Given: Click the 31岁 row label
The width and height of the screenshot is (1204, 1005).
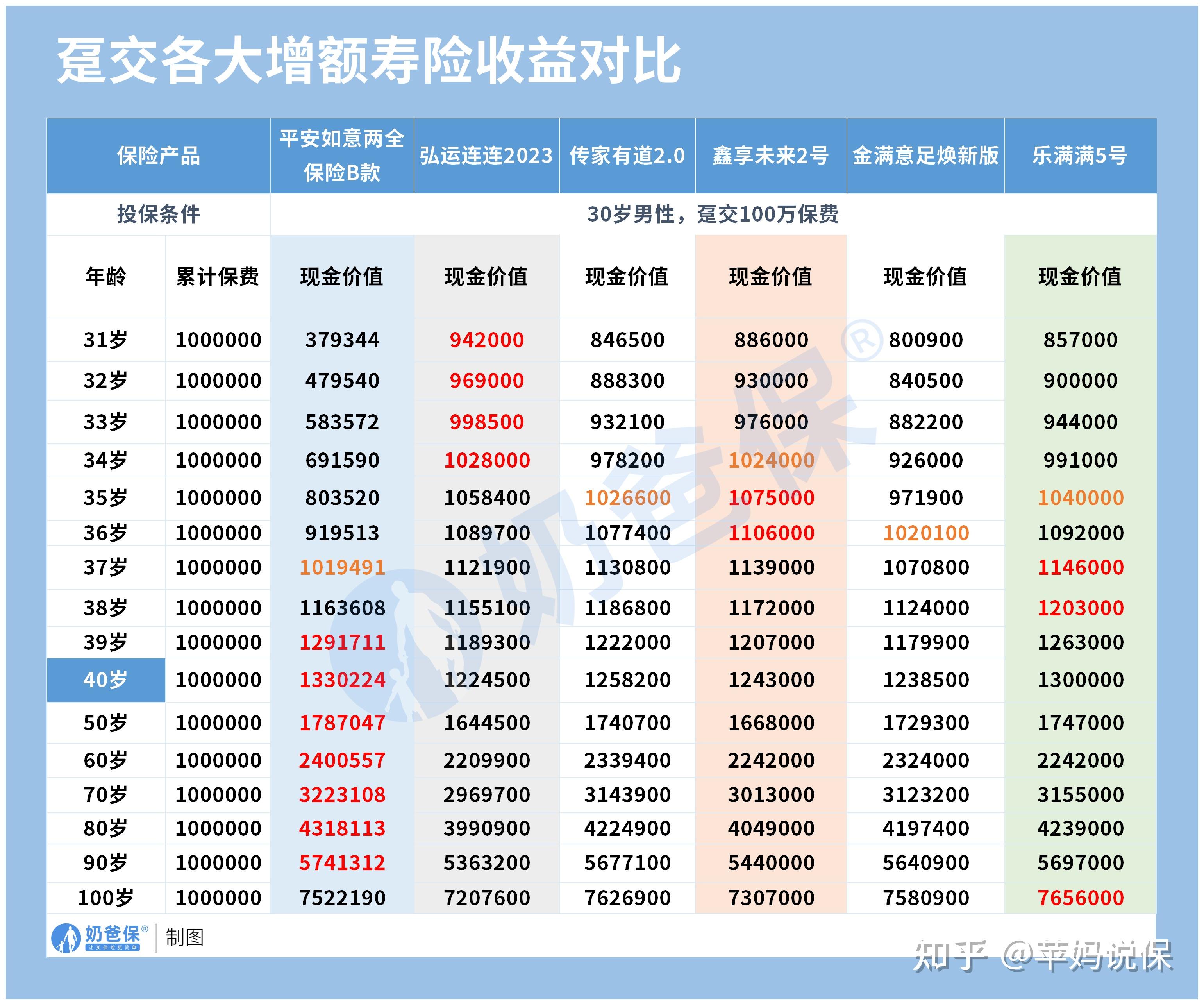Looking at the screenshot, I should pyautogui.click(x=106, y=340).
